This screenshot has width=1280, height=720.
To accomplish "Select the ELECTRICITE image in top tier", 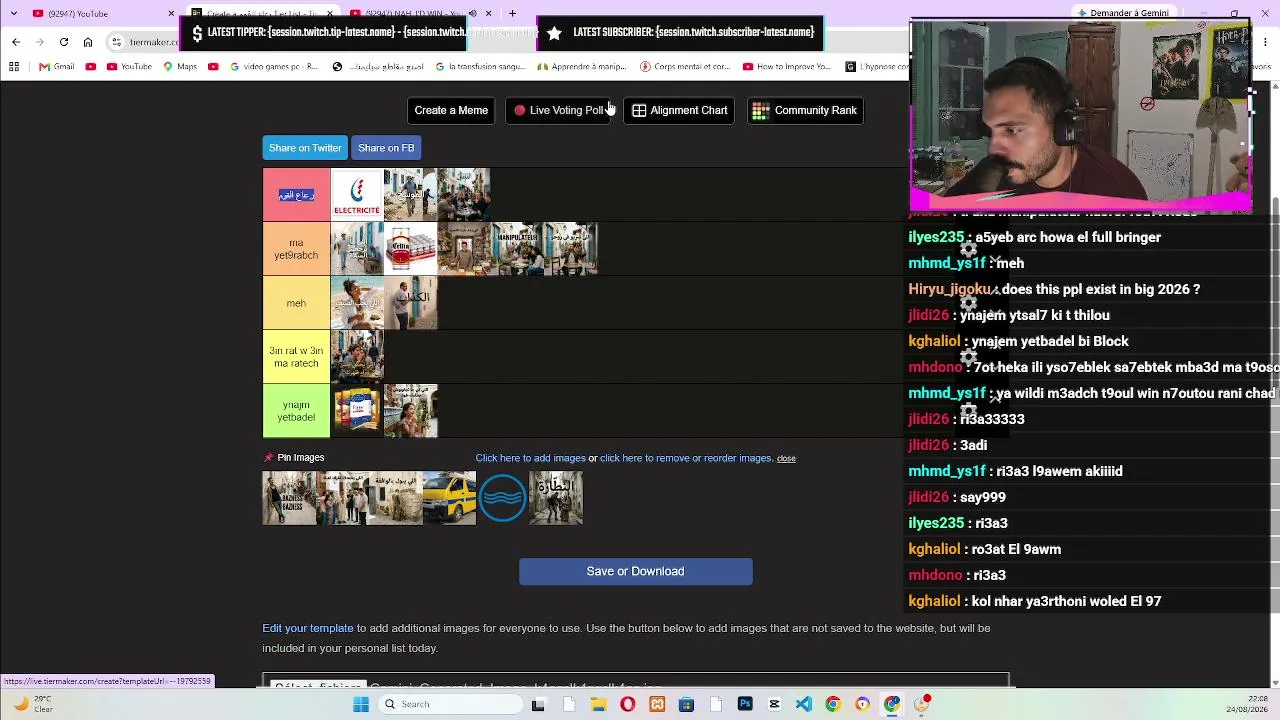I will [x=357, y=195].
